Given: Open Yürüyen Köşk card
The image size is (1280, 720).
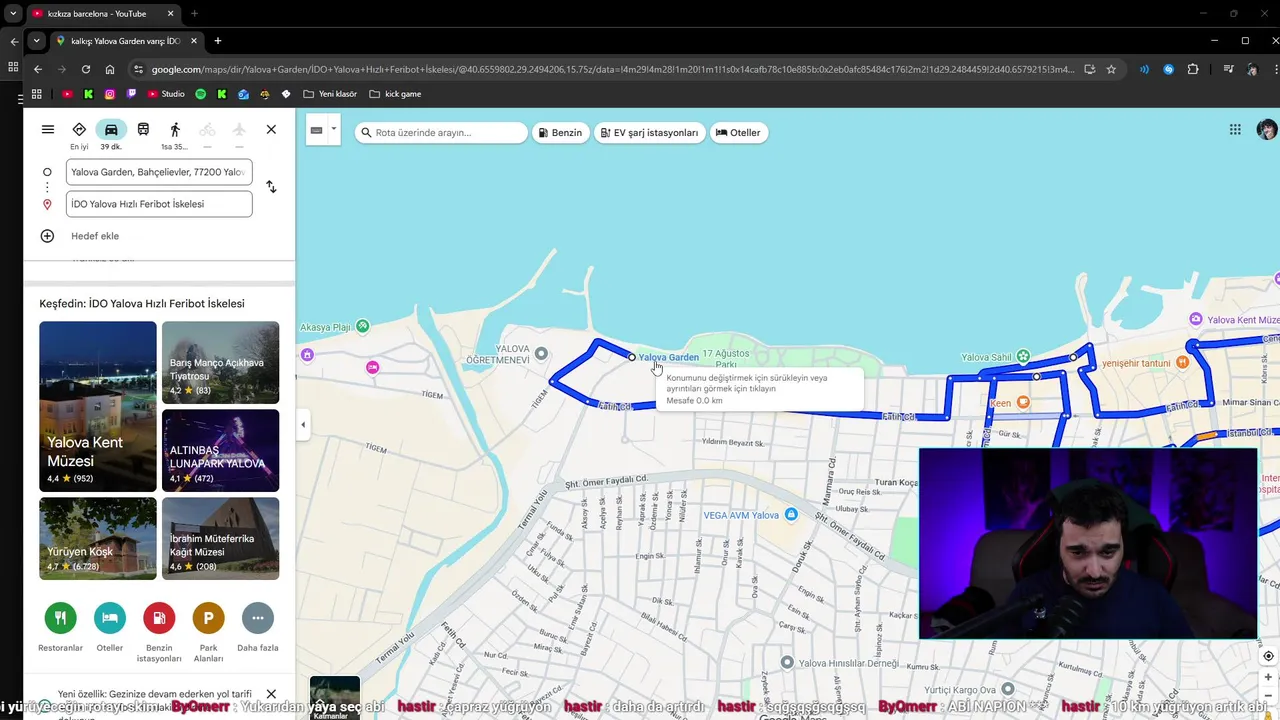Looking at the screenshot, I should (x=98, y=538).
